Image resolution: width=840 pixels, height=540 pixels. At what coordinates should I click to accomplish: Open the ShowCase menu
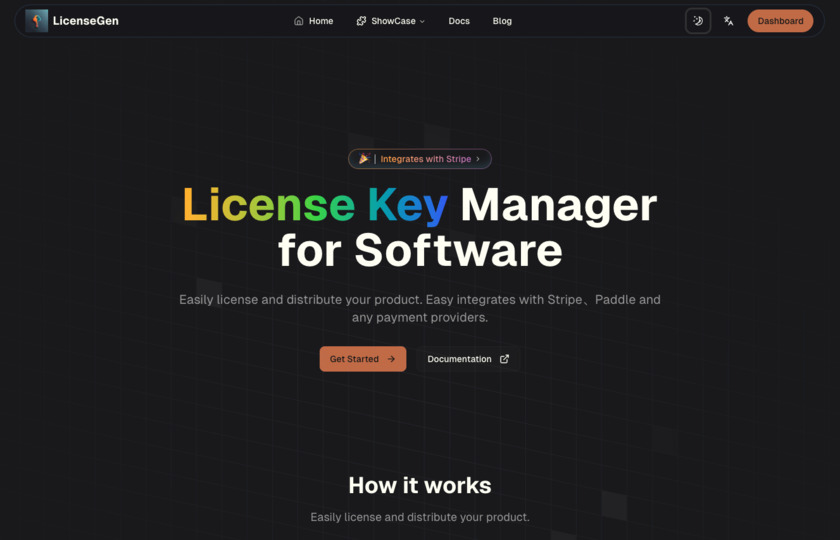[391, 21]
